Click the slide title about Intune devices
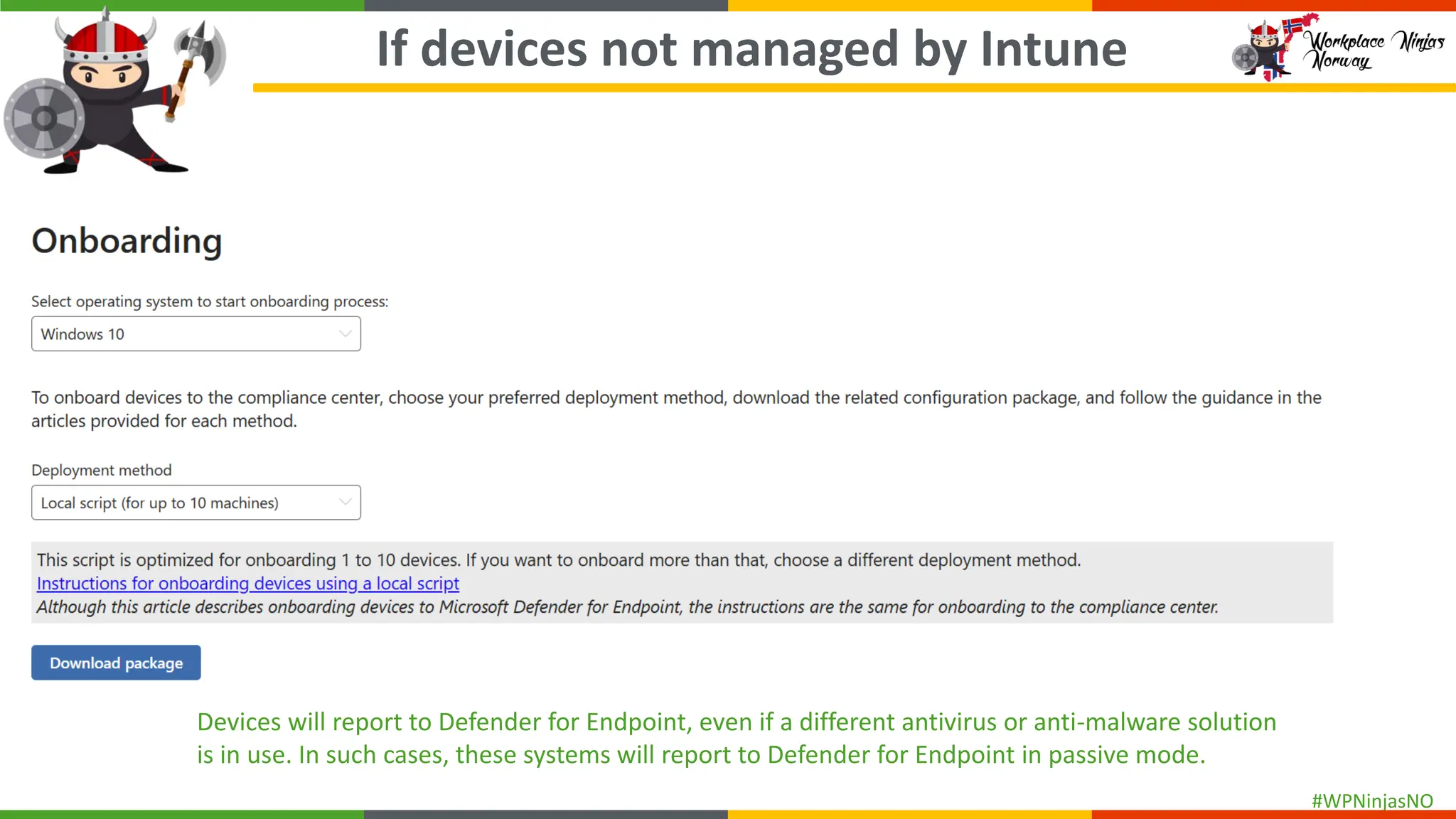The height and width of the screenshot is (819, 1456). tap(751, 48)
